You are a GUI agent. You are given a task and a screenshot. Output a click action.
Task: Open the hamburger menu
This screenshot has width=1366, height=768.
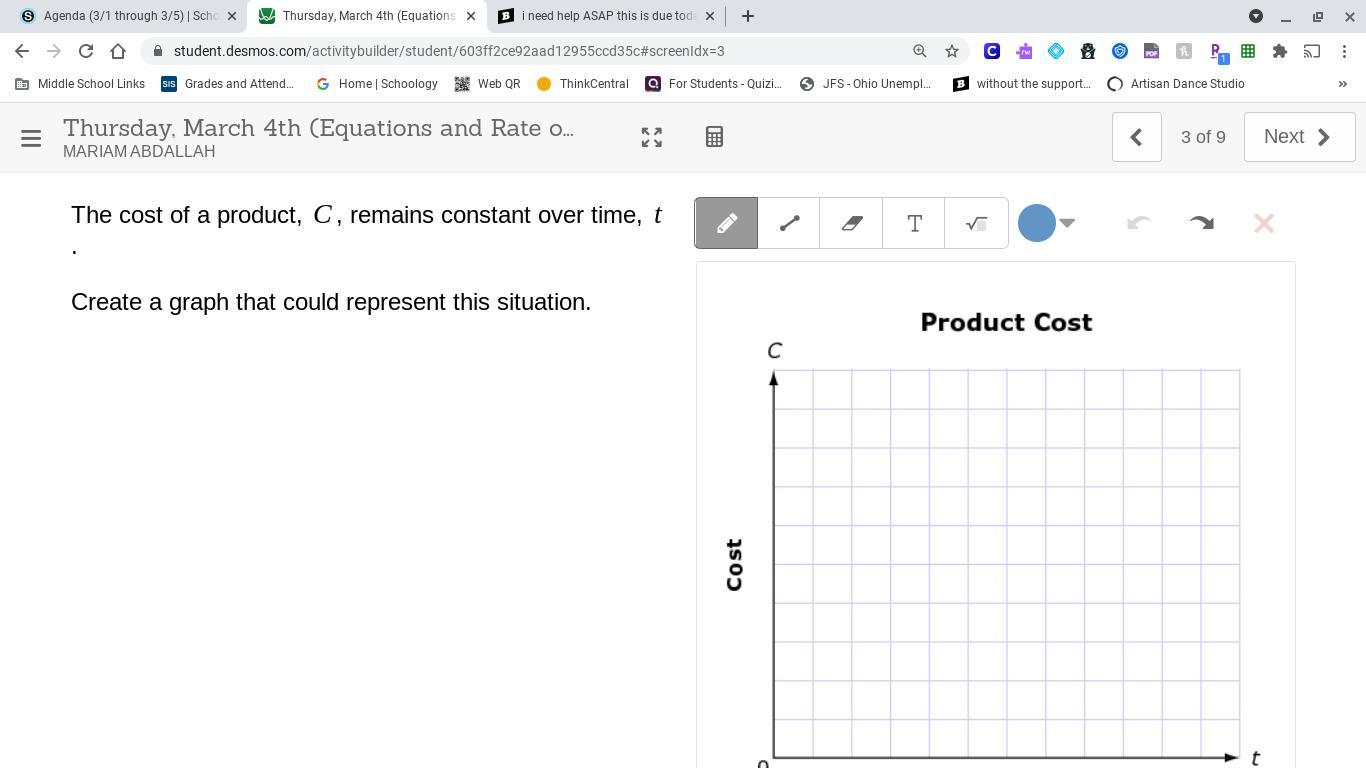[x=31, y=138]
